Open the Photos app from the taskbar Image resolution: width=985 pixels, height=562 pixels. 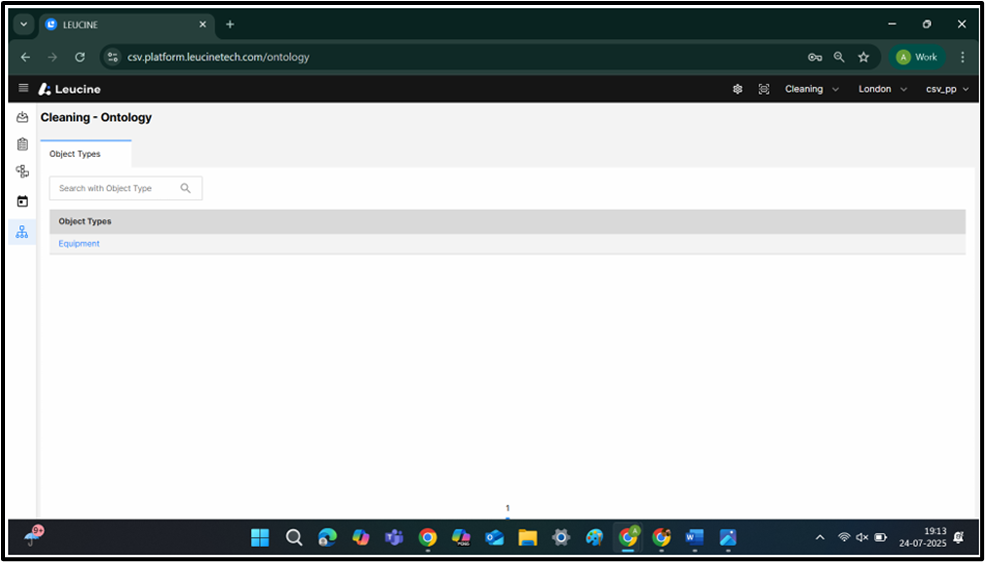[728, 538]
